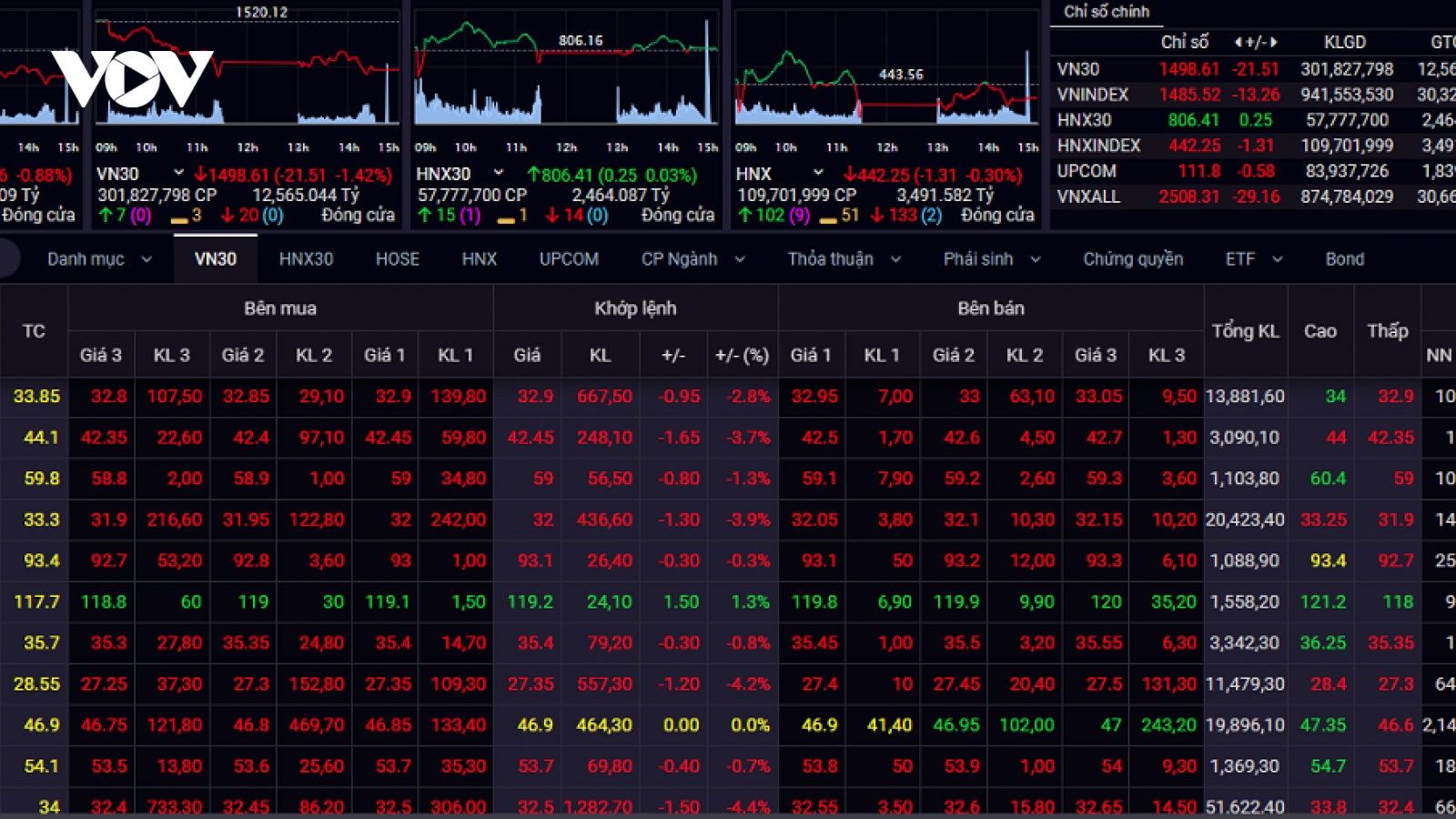Click the HNX30 value 806.41 in index list

pos(1193,120)
